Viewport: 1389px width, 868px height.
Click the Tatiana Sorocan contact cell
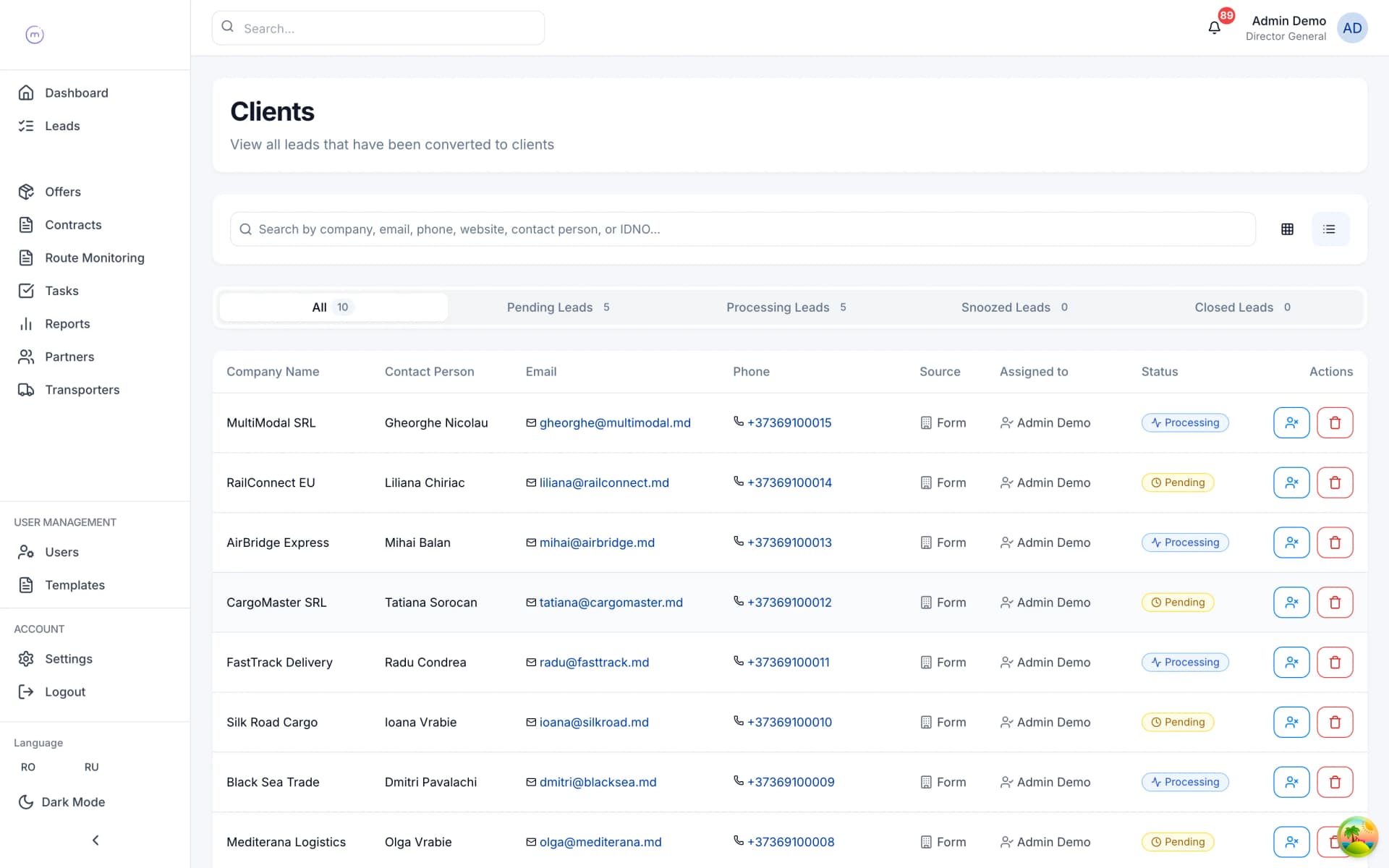[431, 603]
